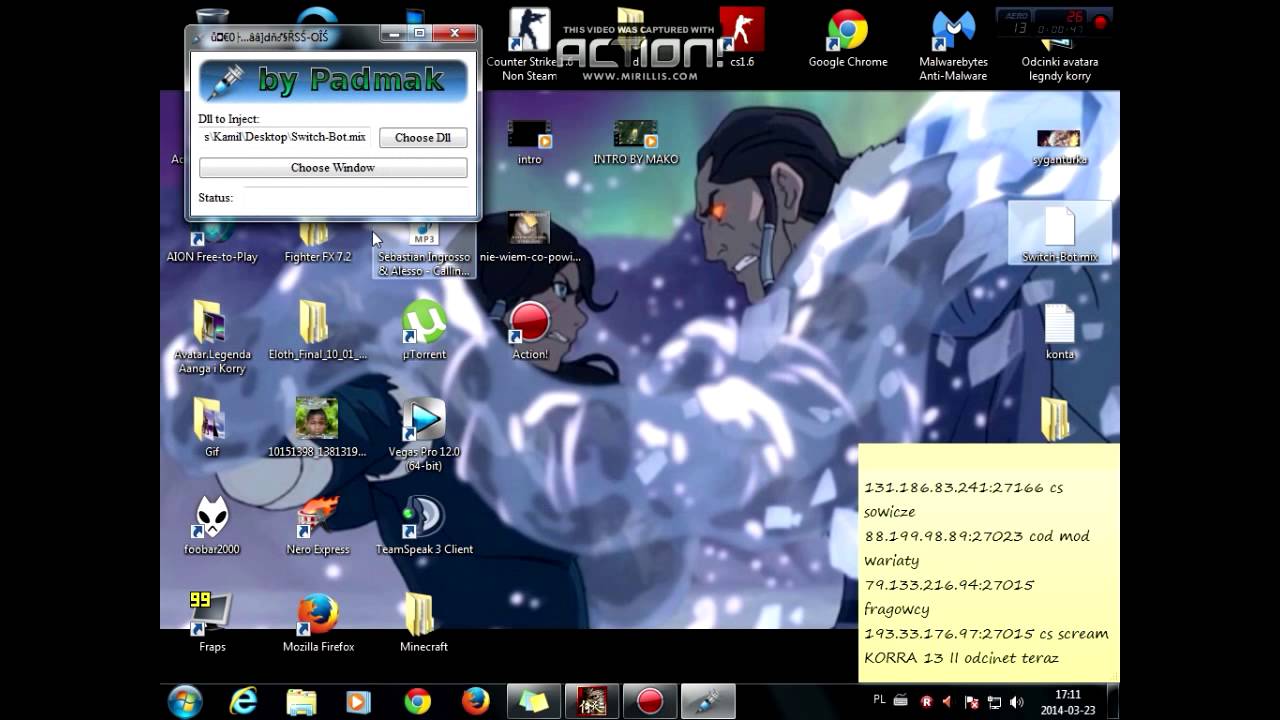Image resolution: width=1280 pixels, height=720 pixels.
Task: Open the Nero Express desktop shortcut
Action: (318, 526)
